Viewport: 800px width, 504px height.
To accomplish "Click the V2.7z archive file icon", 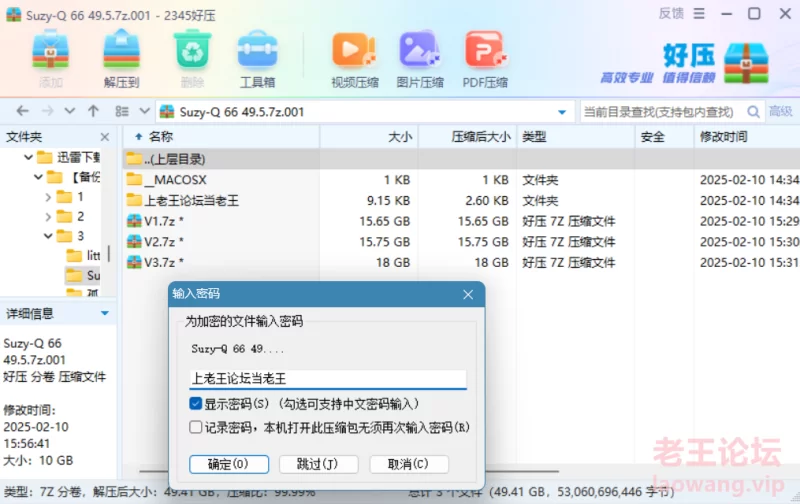I will point(134,241).
